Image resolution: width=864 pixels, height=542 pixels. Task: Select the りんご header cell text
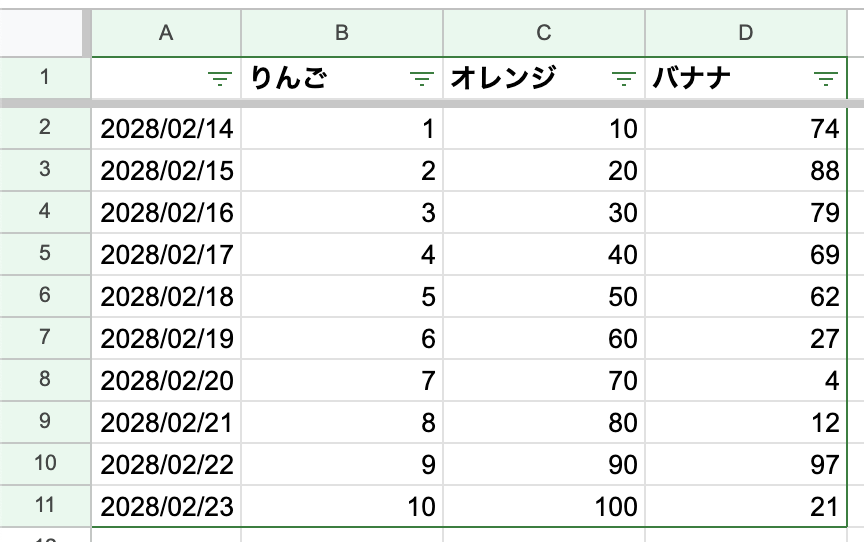click(289, 78)
